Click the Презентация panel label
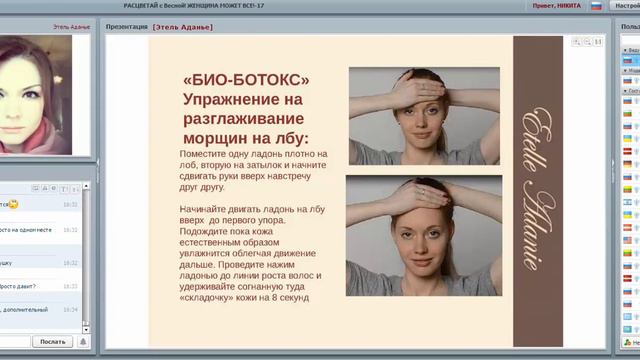Screen dimensions: 640x360 (x=127, y=27)
